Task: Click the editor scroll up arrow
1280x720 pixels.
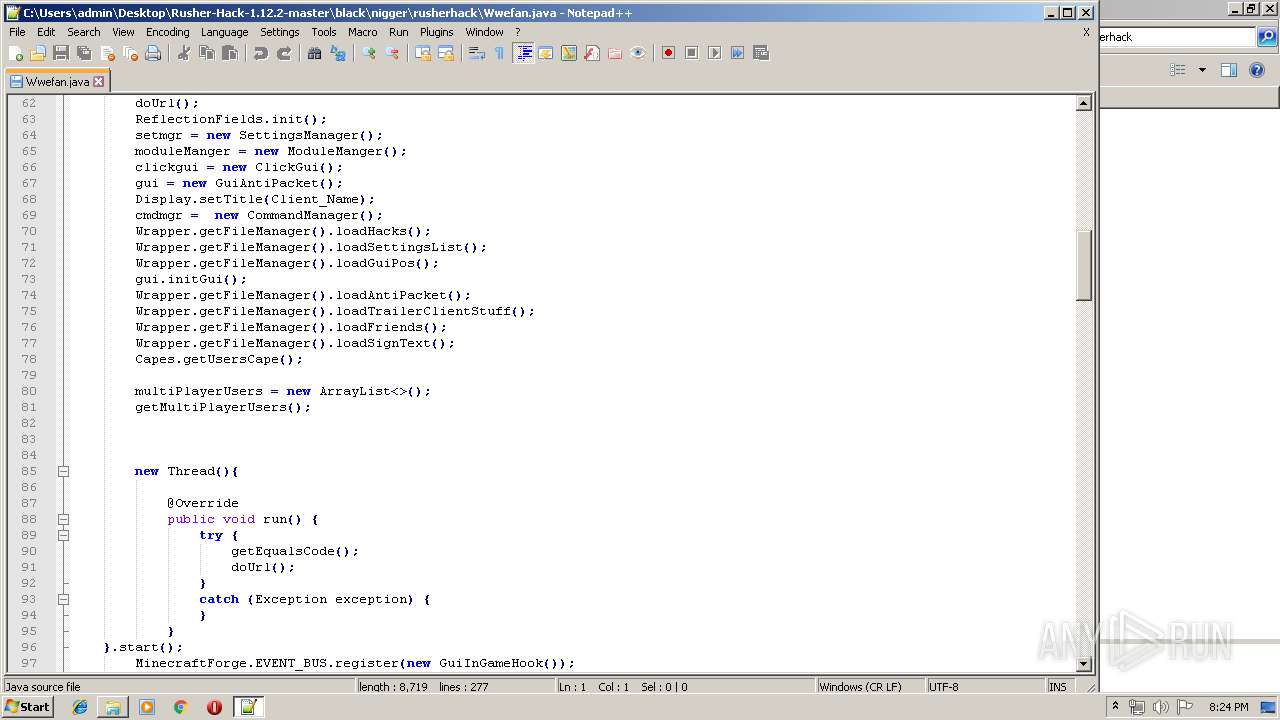Action: (1083, 103)
